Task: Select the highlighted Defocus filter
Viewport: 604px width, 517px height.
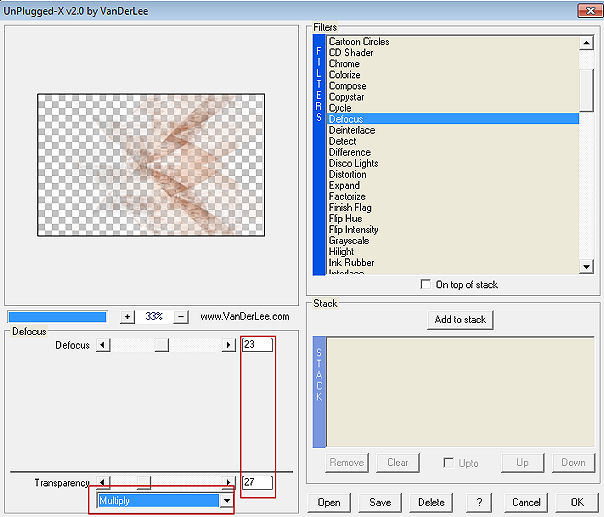Action: (453, 119)
